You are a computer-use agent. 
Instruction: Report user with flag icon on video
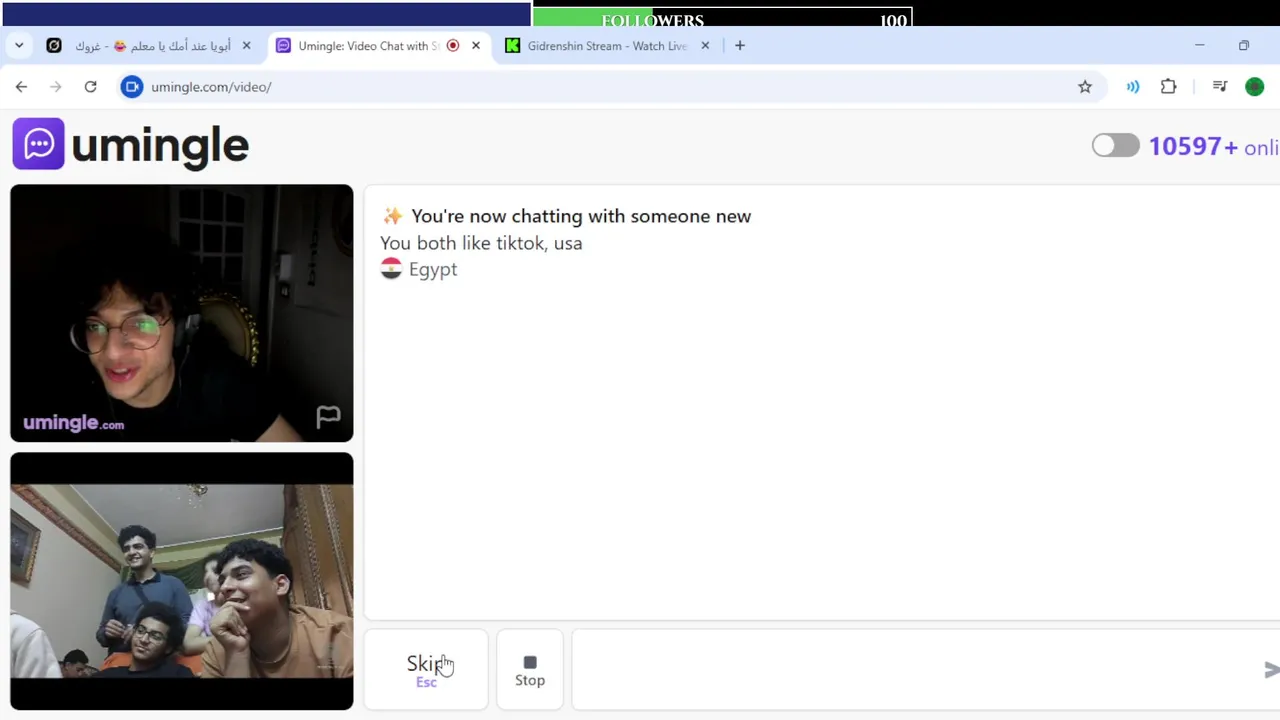click(328, 417)
